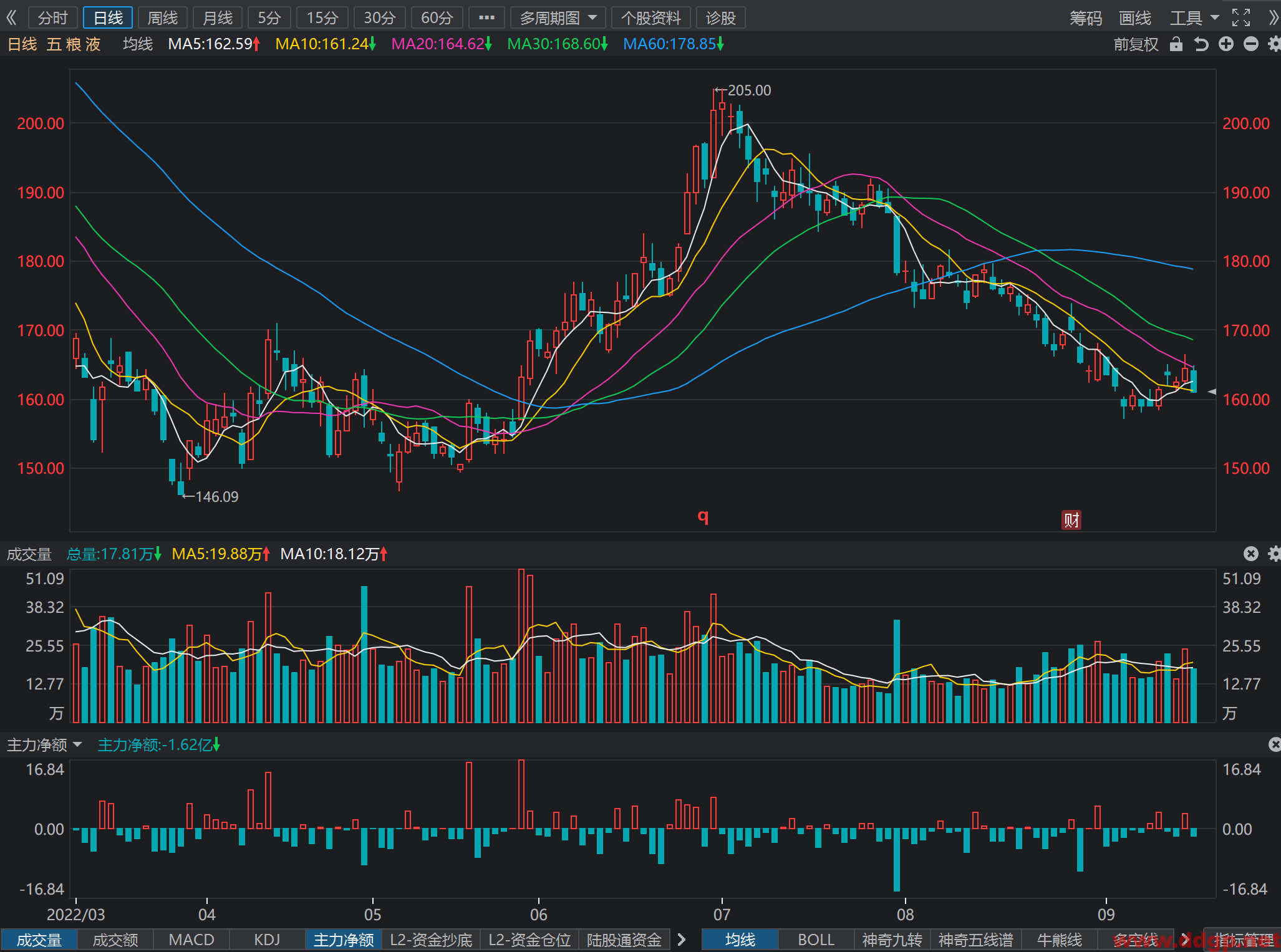
Task: Enter fullscreen chart mode
Action: pyautogui.click(x=1240, y=17)
